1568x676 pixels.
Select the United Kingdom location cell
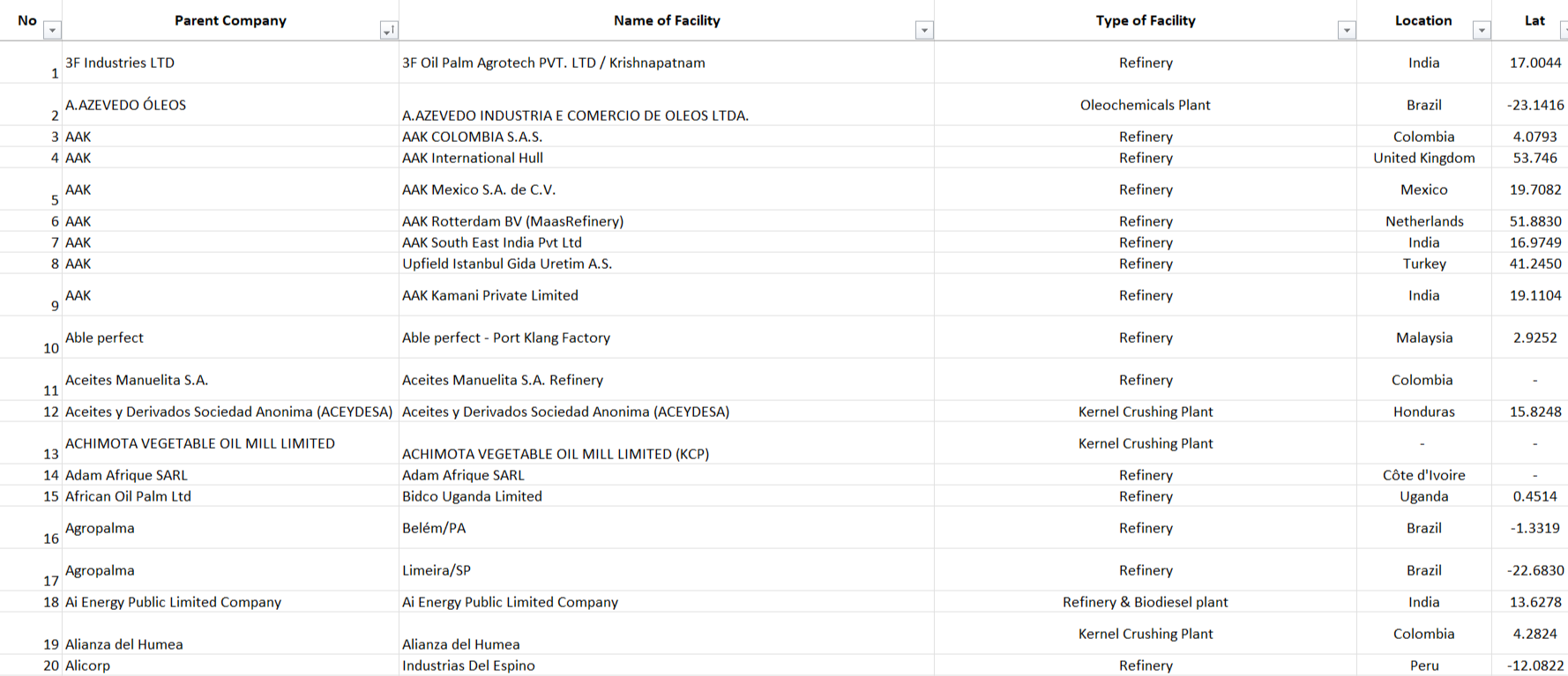click(x=1424, y=158)
